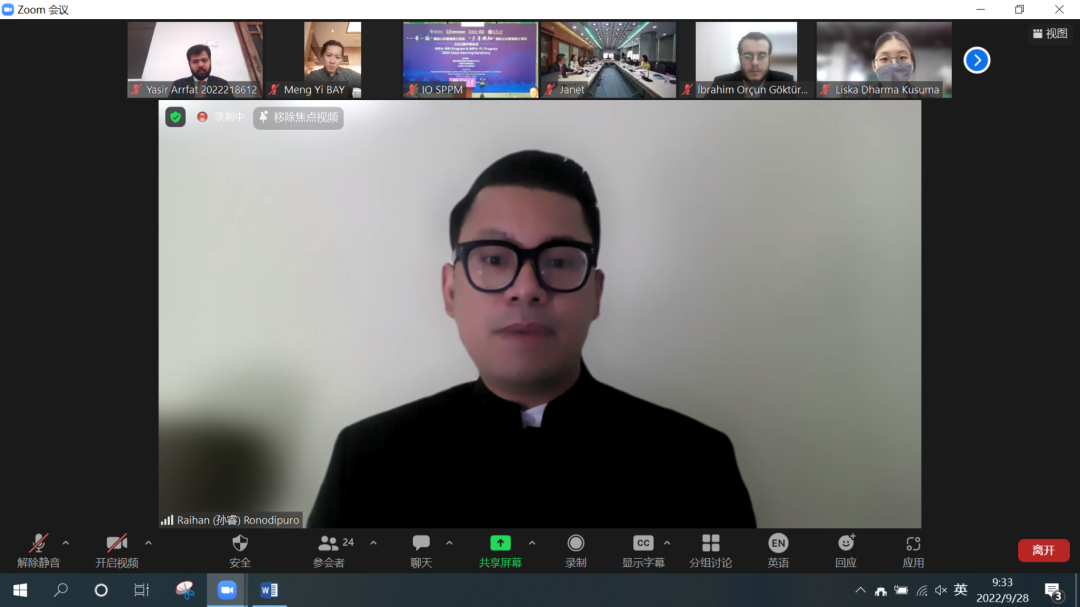Click the green encryption shield icon
1080x607 pixels.
point(175,117)
